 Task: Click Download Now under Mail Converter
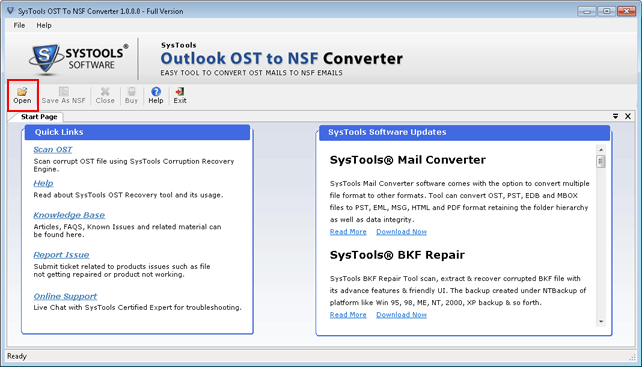coord(402,232)
